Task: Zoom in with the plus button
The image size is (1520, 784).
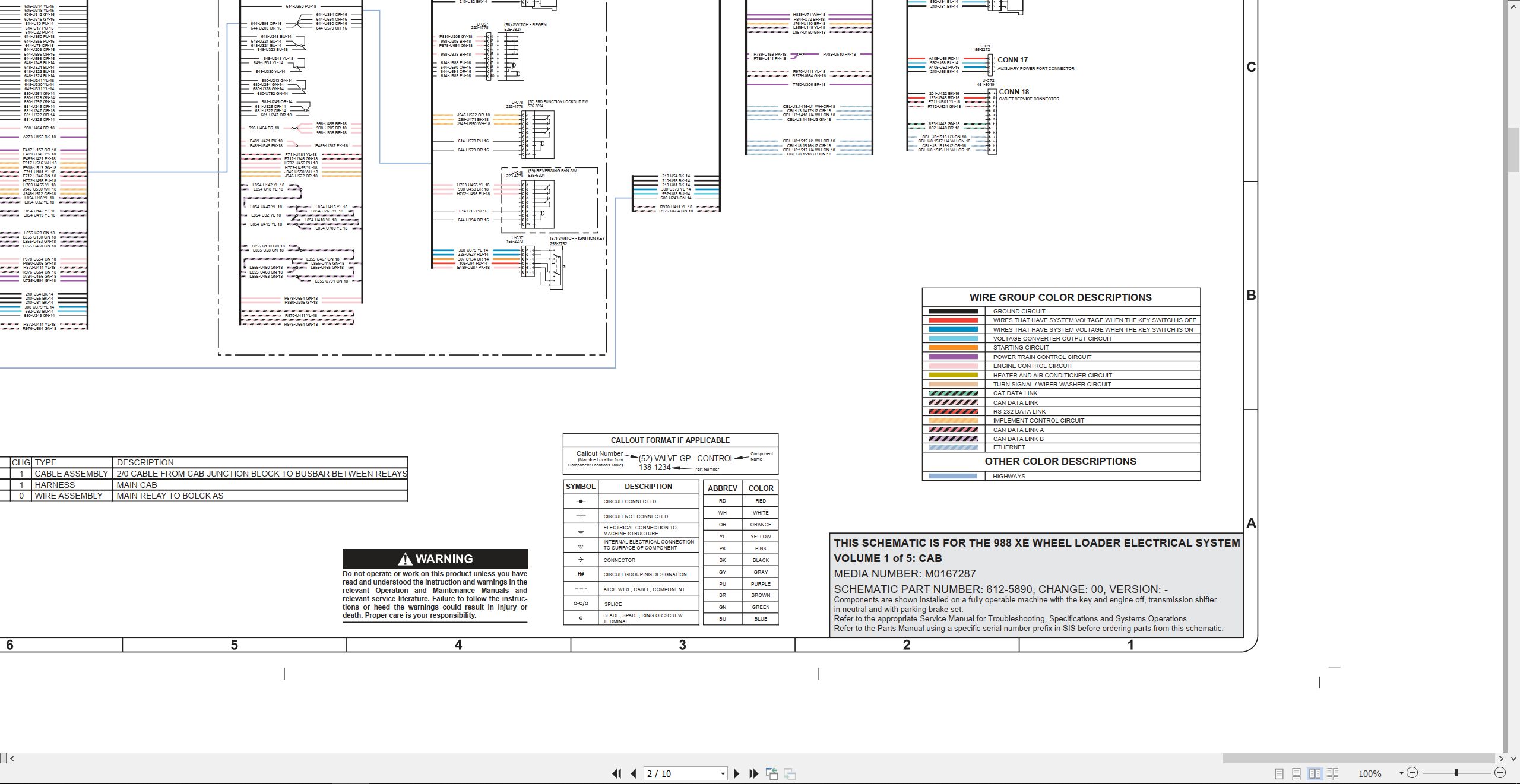Action: click(1500, 773)
